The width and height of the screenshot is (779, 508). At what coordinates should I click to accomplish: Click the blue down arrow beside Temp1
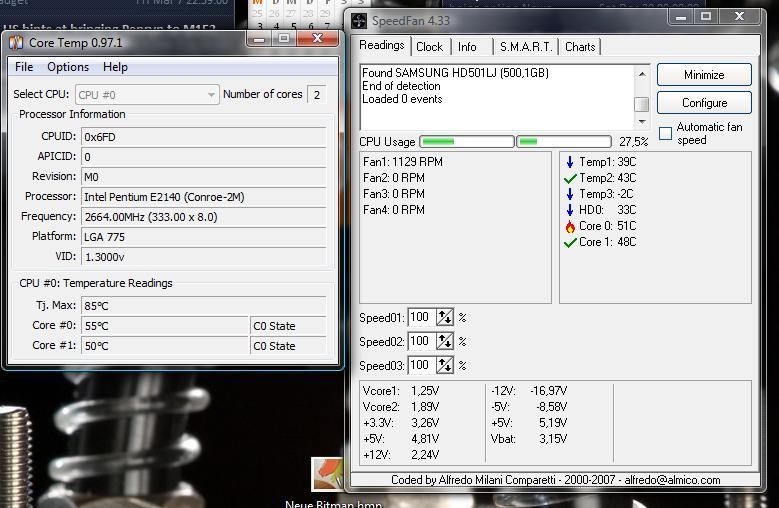click(x=570, y=162)
